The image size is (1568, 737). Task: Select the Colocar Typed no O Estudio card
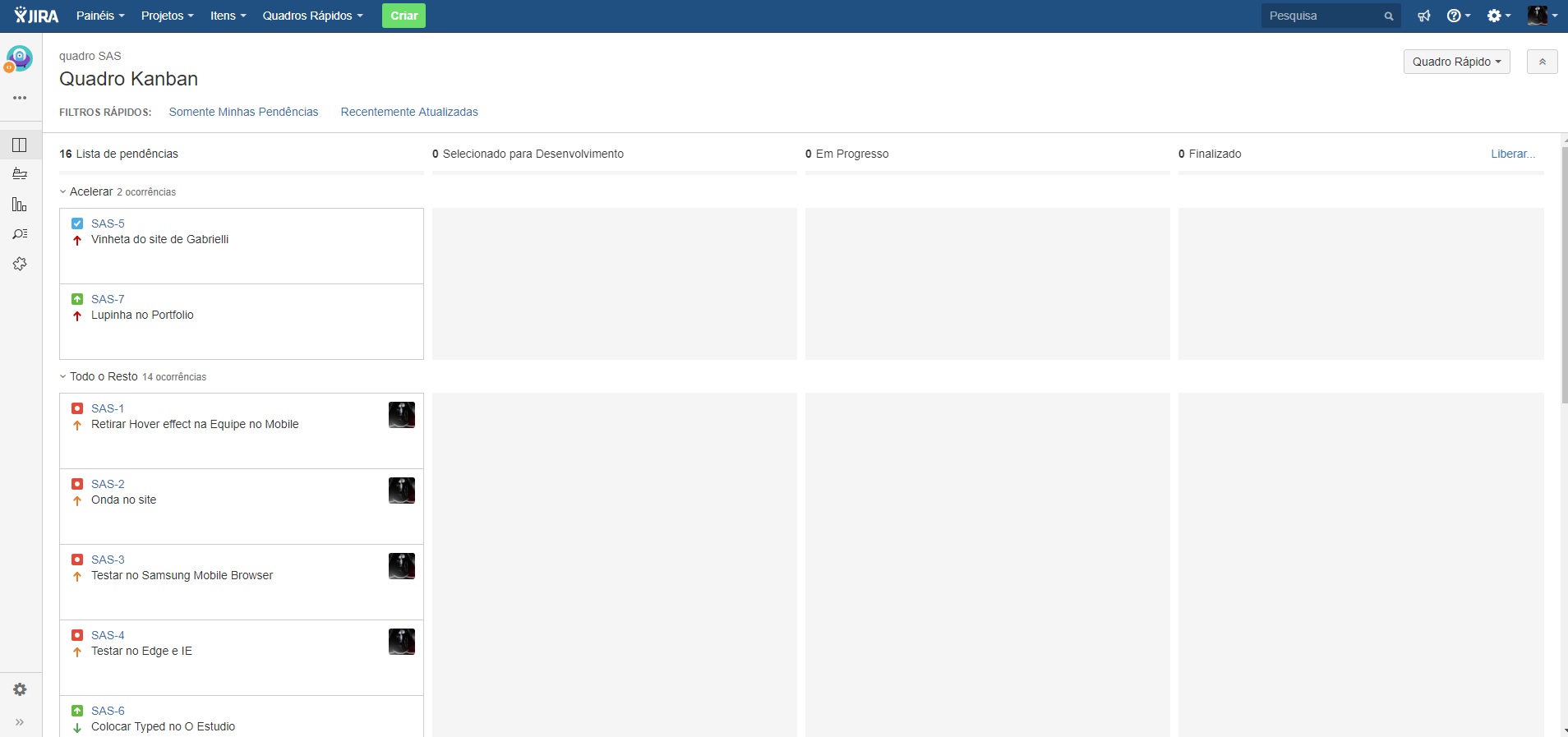pyautogui.click(x=242, y=716)
